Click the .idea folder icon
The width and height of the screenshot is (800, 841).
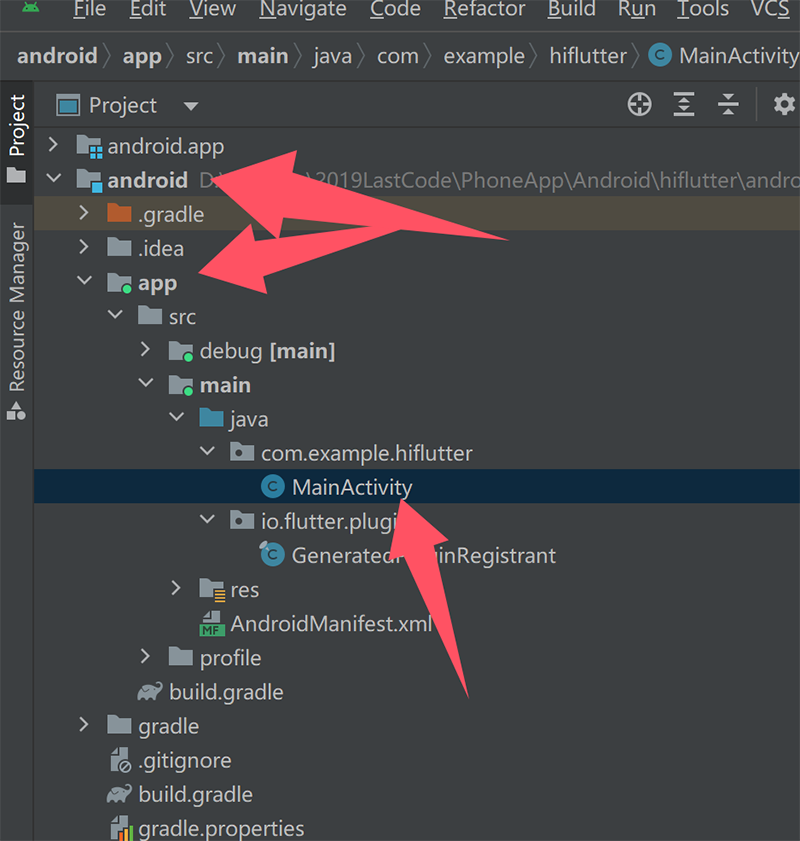pyautogui.click(x=119, y=247)
